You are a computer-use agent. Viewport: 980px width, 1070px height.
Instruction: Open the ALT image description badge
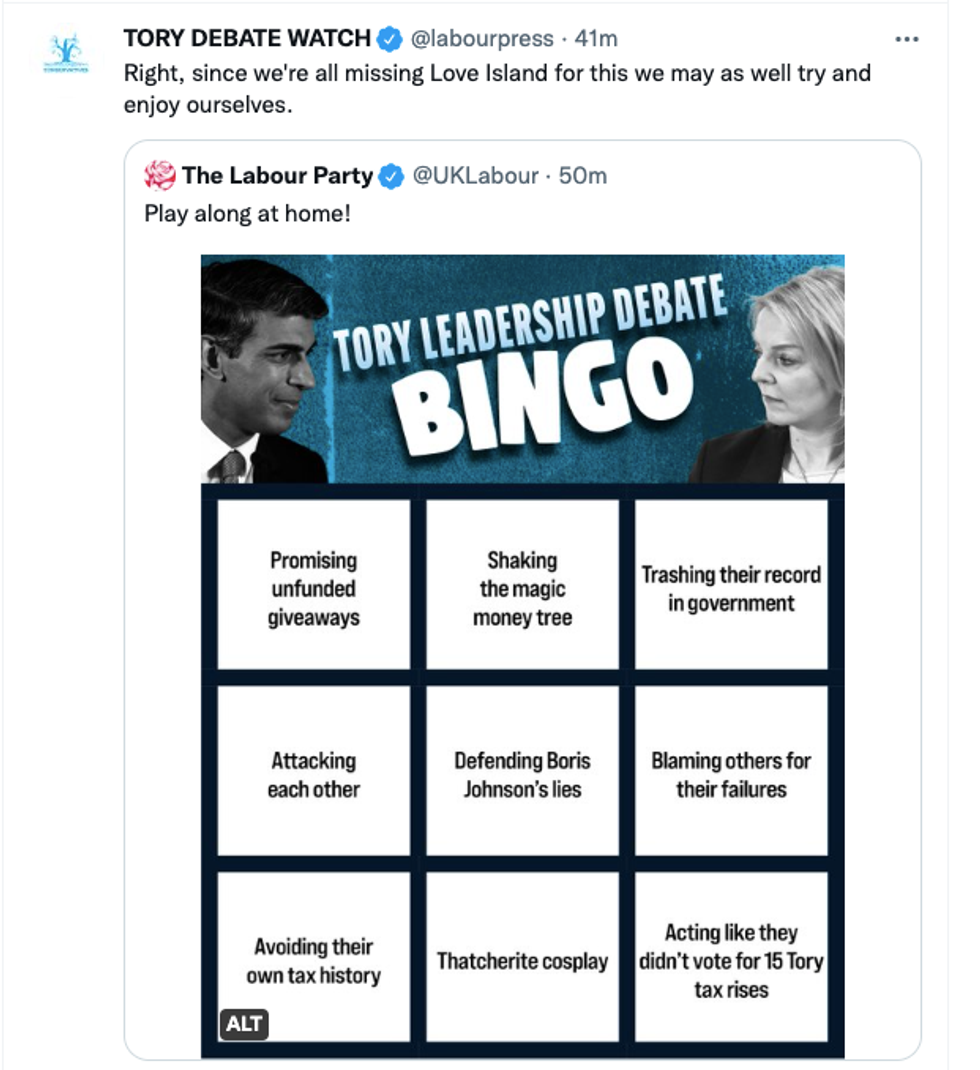[244, 1023]
